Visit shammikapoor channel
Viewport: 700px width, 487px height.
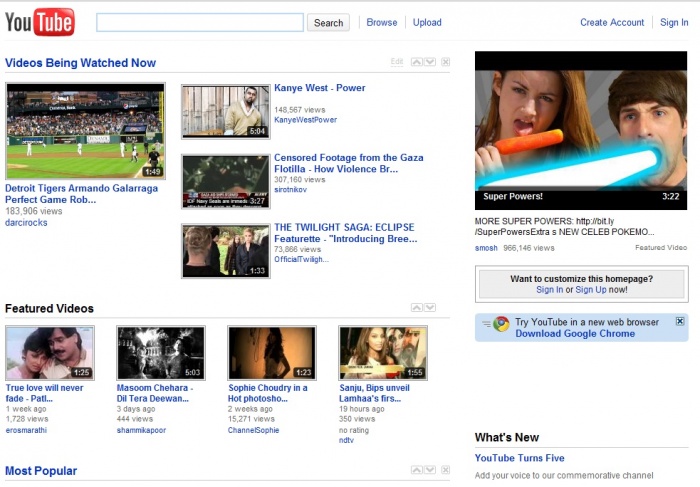141,430
